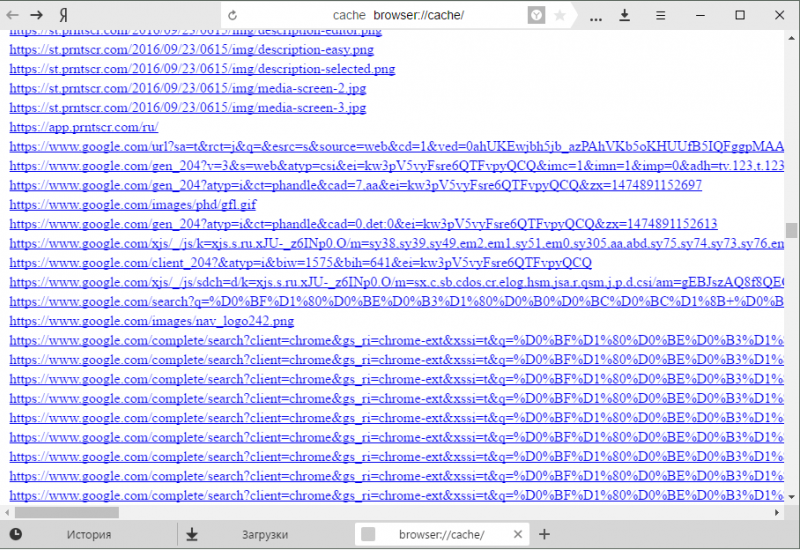
Task: Open the hamburger browser menu
Action: click(x=661, y=15)
